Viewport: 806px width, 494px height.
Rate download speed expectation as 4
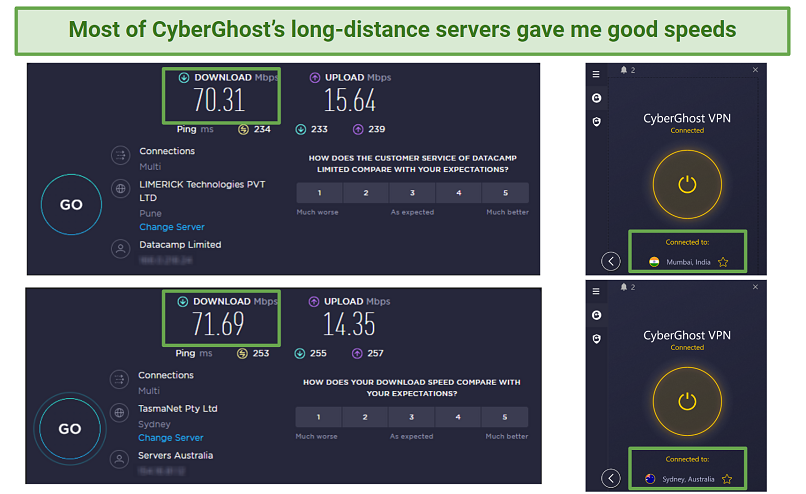[457, 417]
